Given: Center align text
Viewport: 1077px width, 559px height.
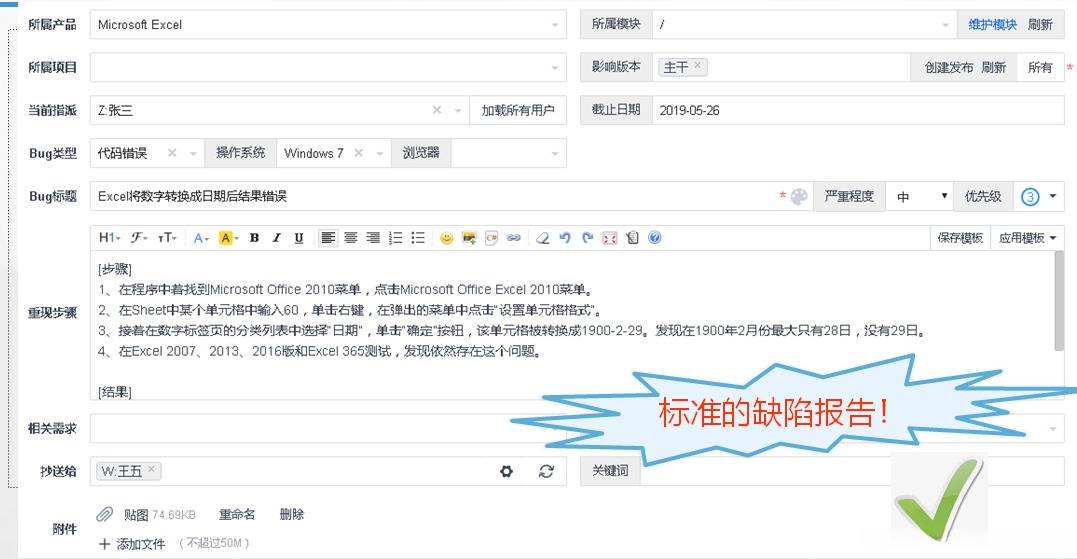Looking at the screenshot, I should tap(351, 238).
